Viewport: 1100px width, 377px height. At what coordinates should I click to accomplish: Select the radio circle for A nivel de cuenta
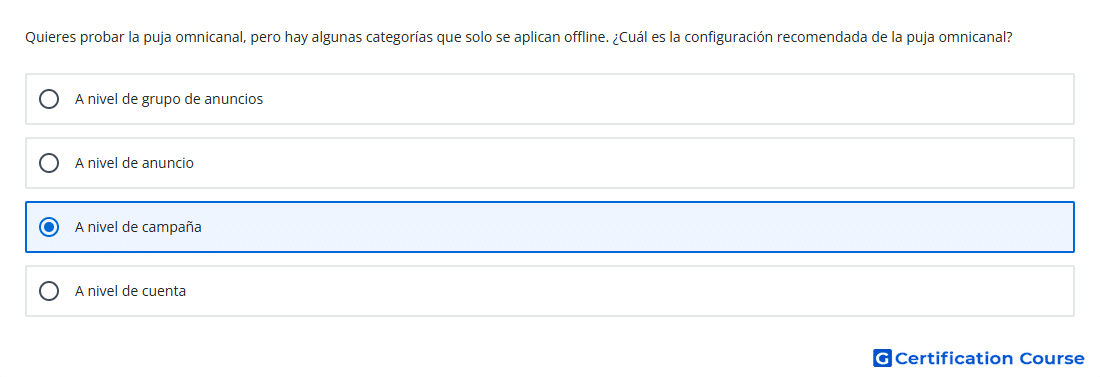(x=49, y=291)
